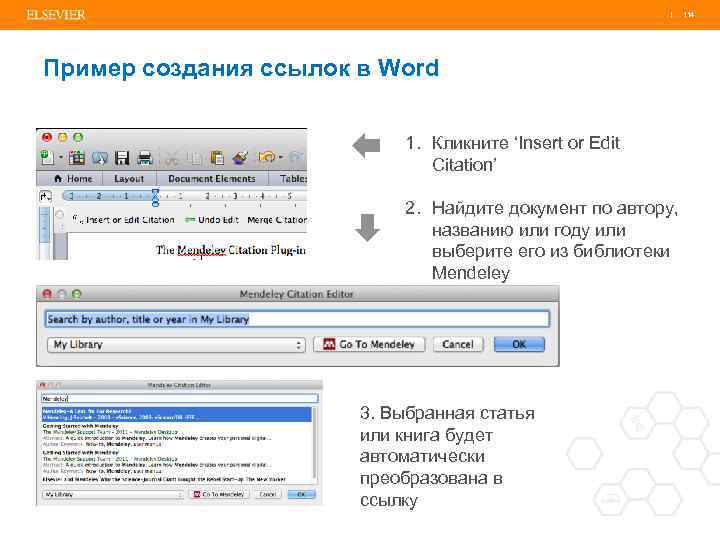Click the Cut scissors icon in Word toolbar

click(172, 158)
